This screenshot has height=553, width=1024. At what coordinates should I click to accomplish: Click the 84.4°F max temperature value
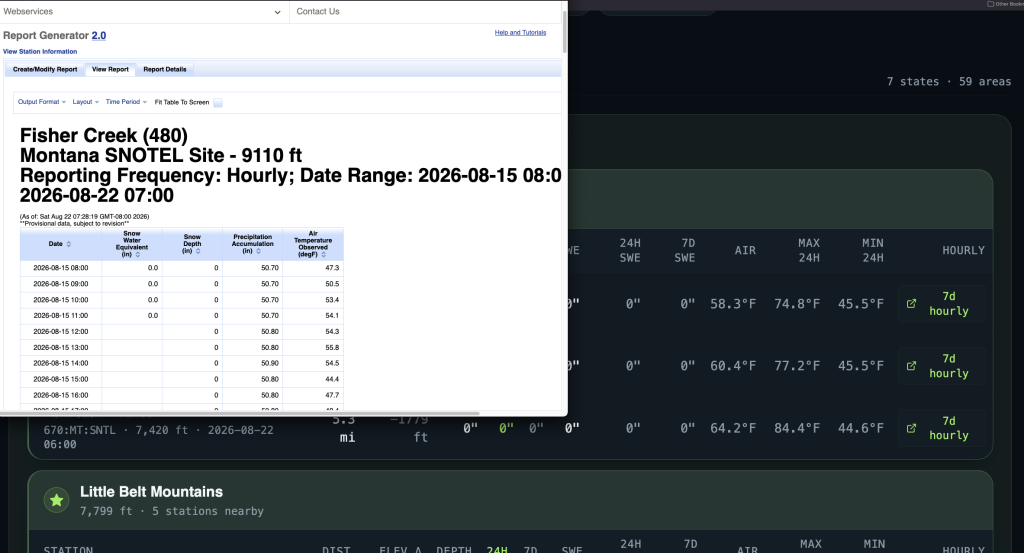point(797,428)
